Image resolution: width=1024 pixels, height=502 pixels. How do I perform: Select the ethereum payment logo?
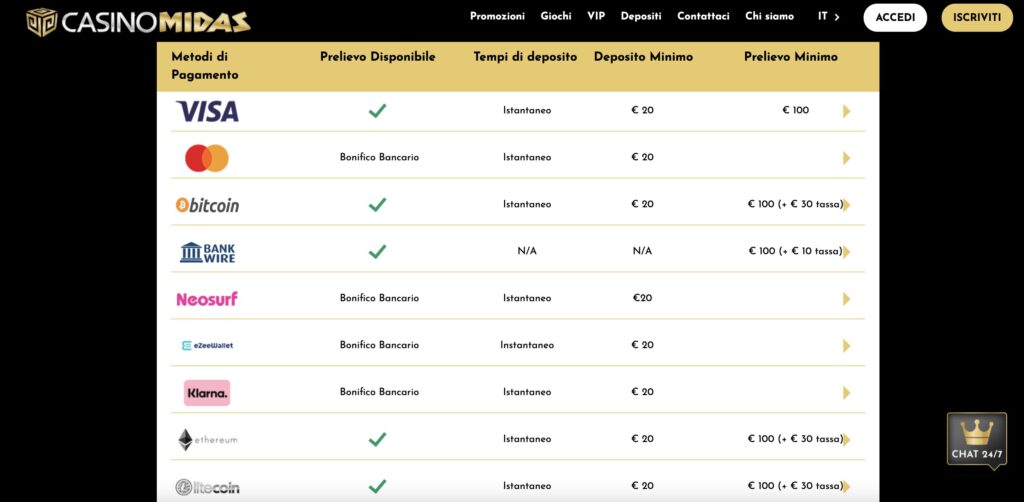point(207,440)
